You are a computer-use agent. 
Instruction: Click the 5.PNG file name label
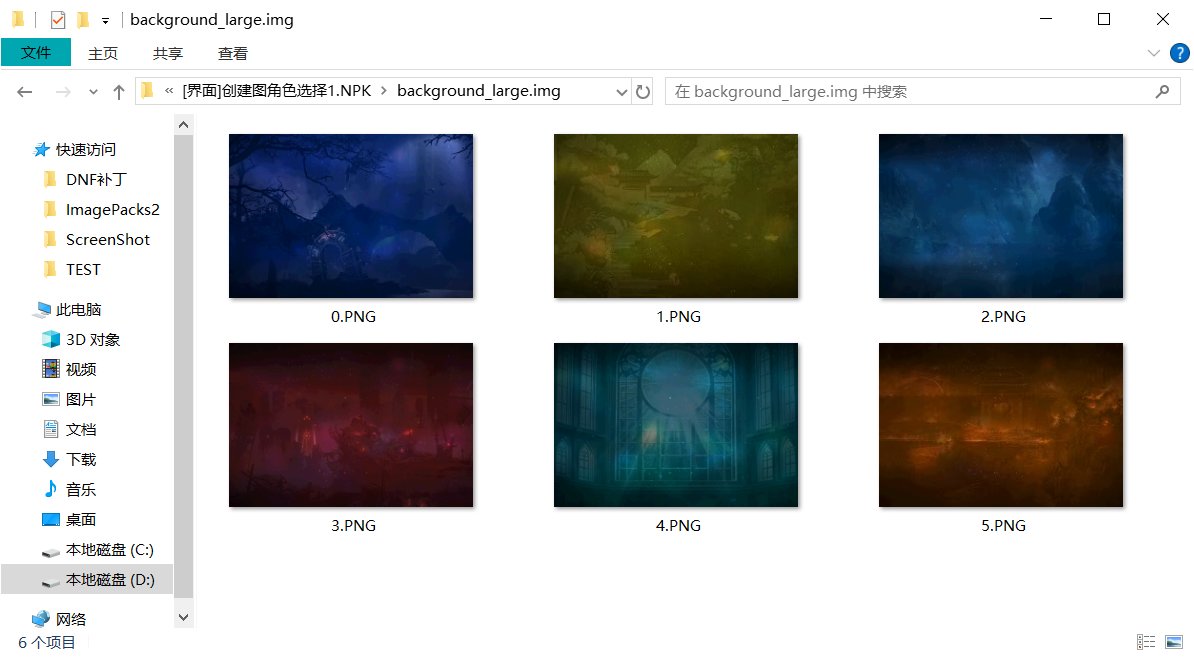tap(1003, 525)
